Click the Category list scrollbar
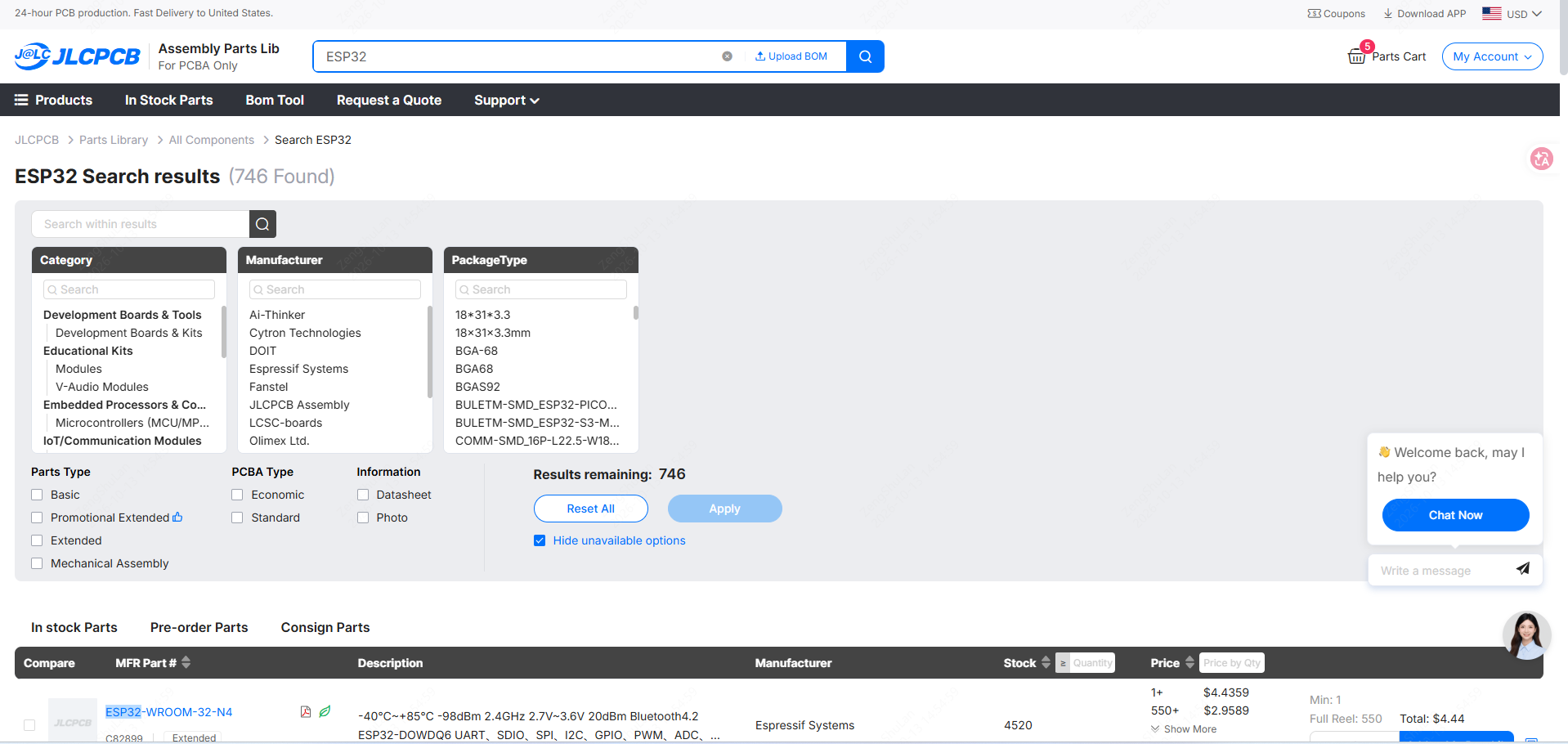Screen dimensions: 1568x744 [x=224, y=332]
